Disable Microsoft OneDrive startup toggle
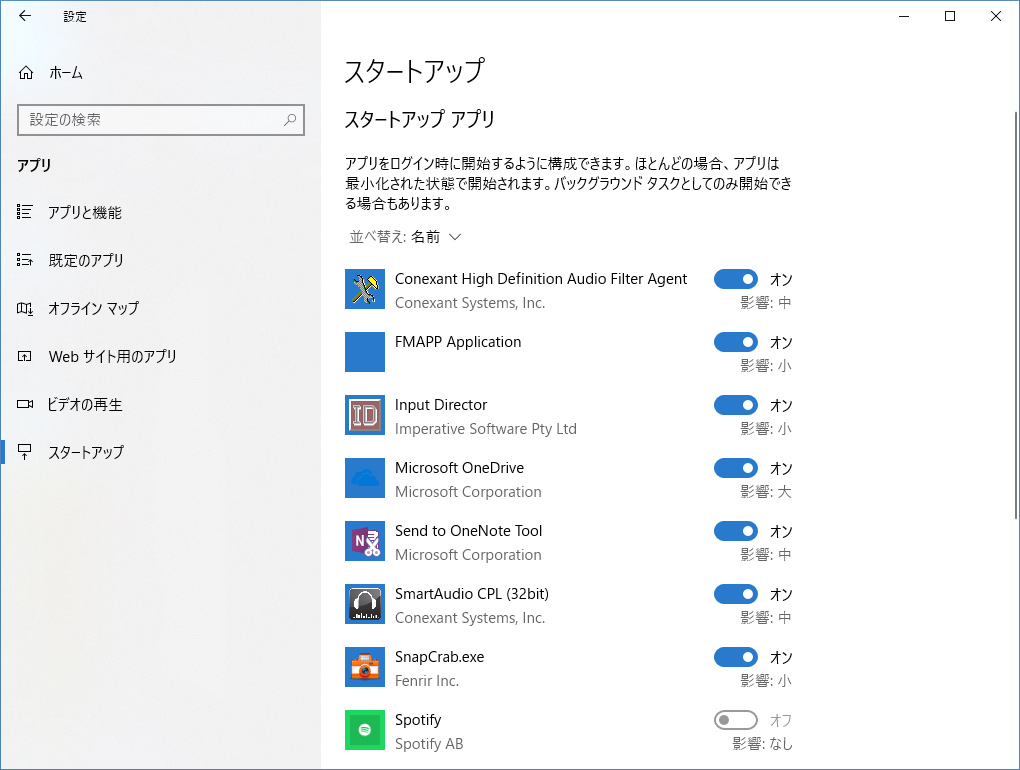The height and width of the screenshot is (770, 1020). (x=736, y=468)
